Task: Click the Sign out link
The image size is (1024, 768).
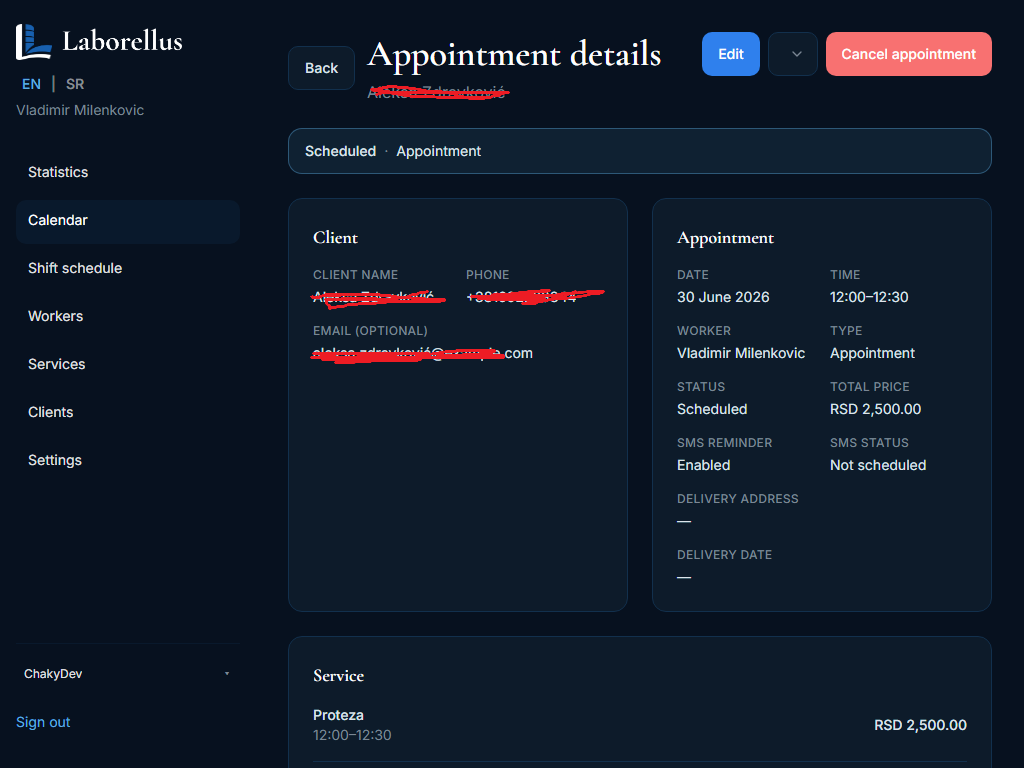Action: 43,722
